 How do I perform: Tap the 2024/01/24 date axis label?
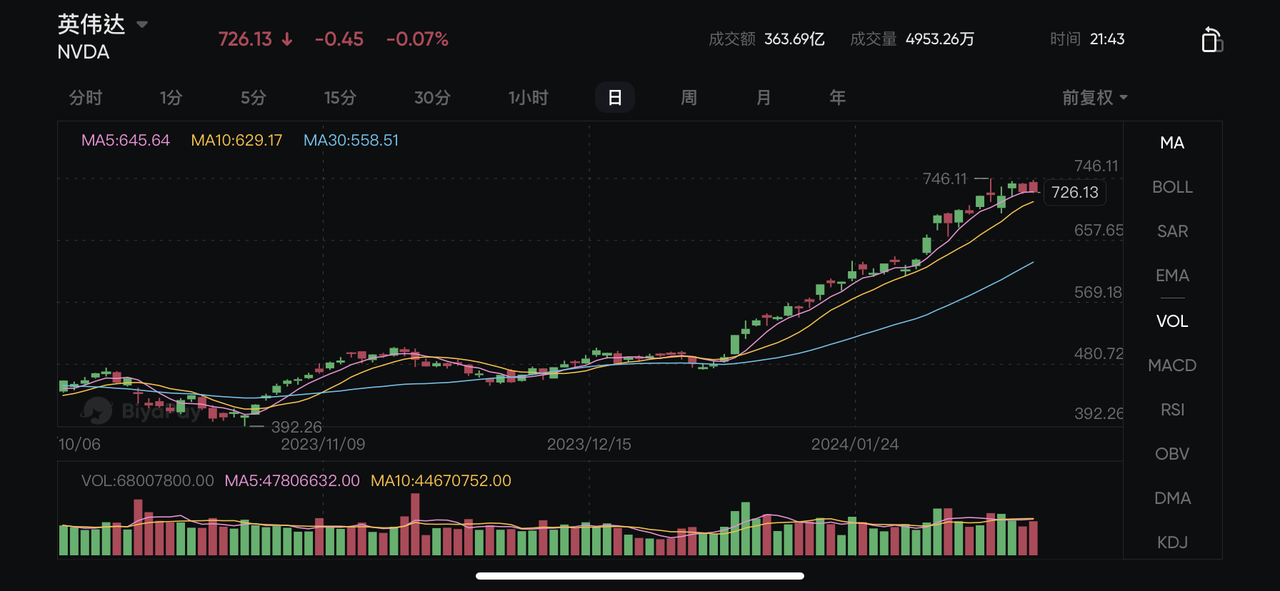855,444
